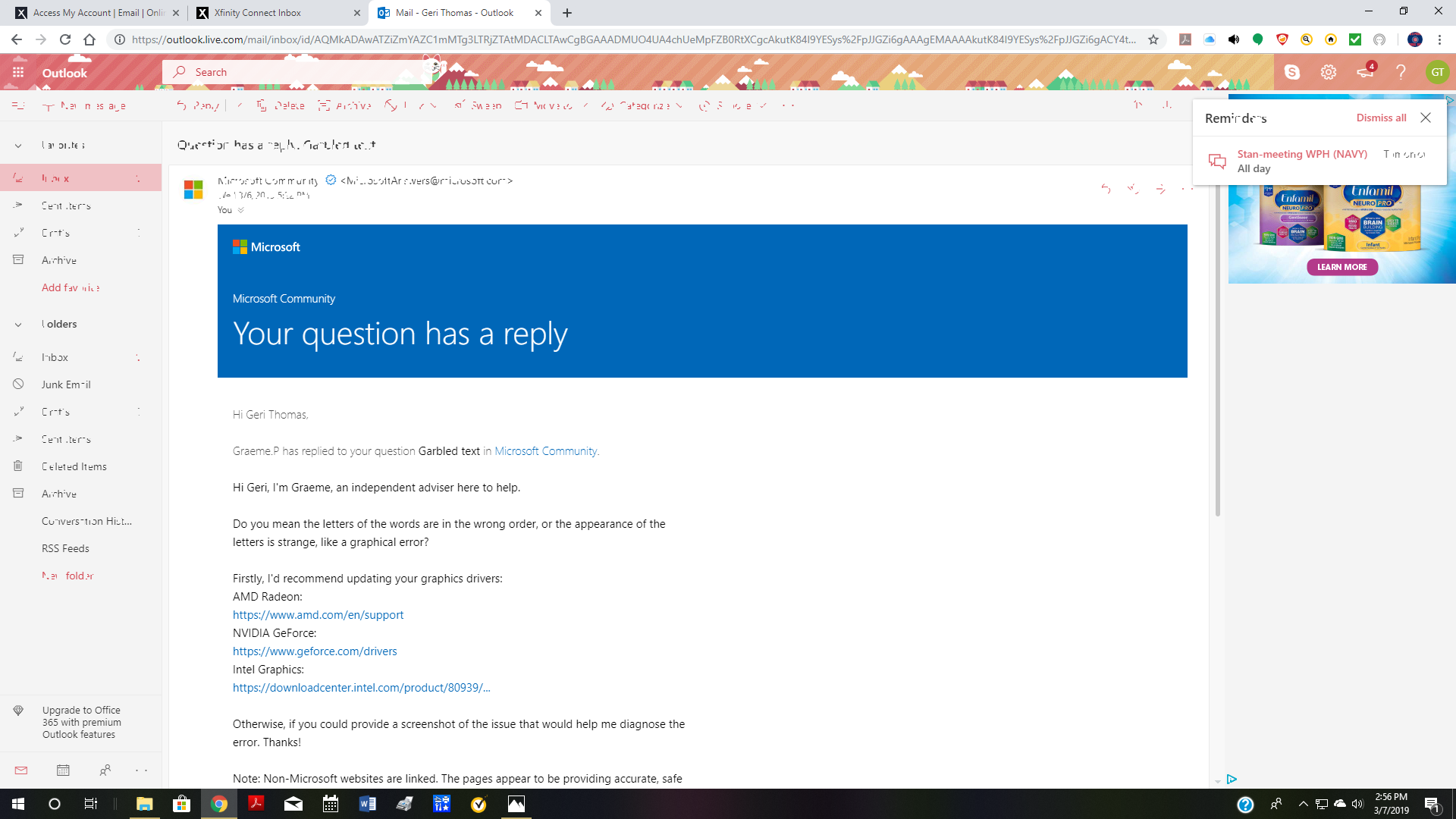Viewport: 1456px width, 819px height.
Task: Open the GeForce drivers link
Action: click(x=315, y=651)
